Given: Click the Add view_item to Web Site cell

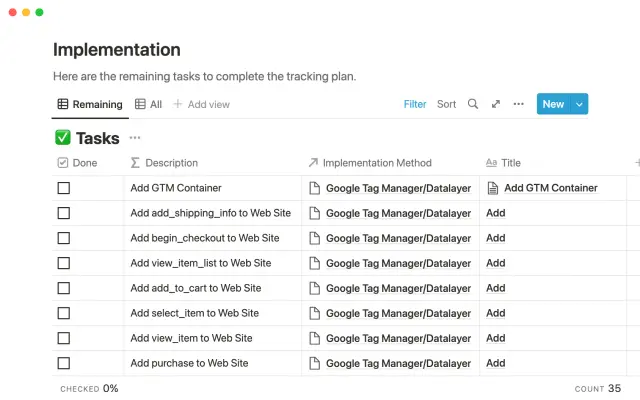Looking at the screenshot, I should coord(213,338).
